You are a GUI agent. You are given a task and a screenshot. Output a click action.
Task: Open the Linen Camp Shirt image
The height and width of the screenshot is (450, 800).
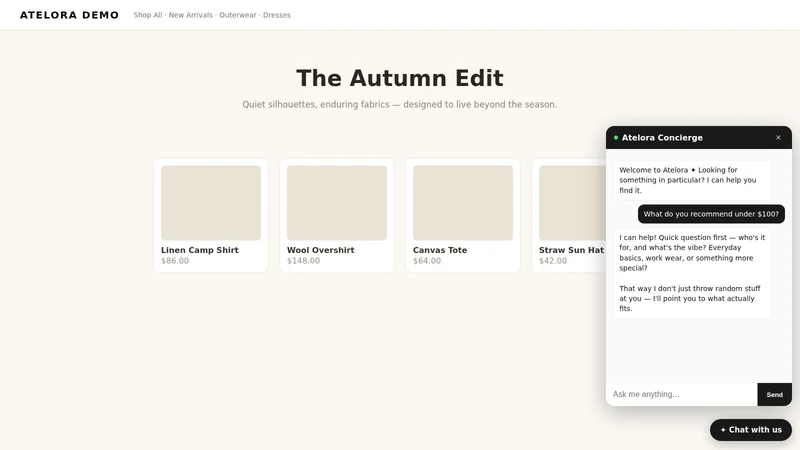(211, 203)
